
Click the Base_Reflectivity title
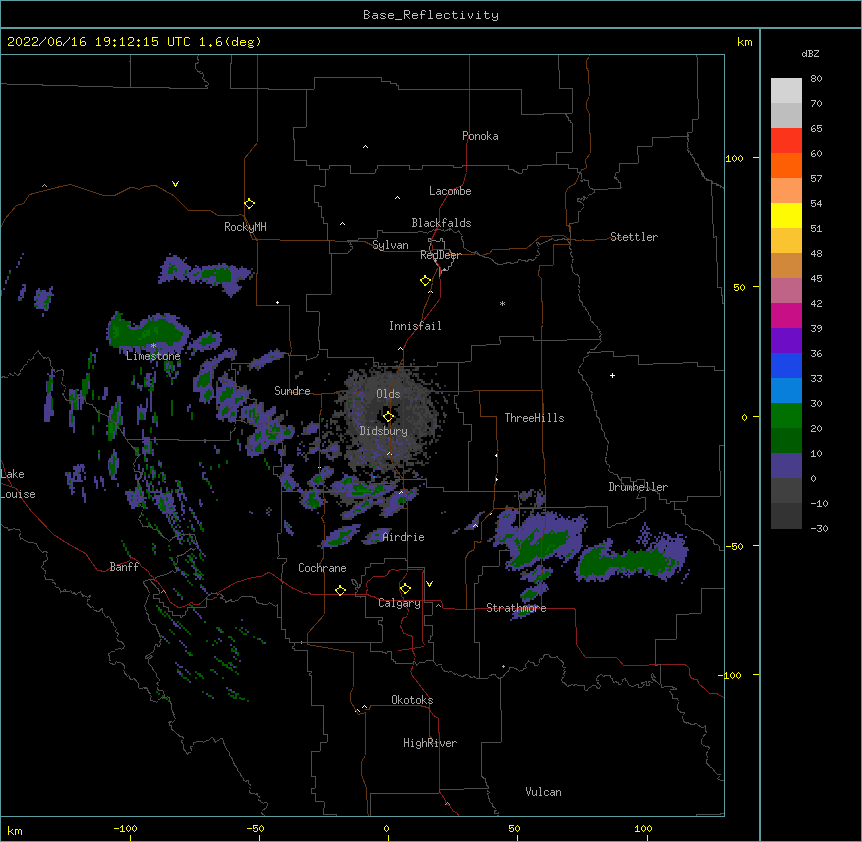431,15
